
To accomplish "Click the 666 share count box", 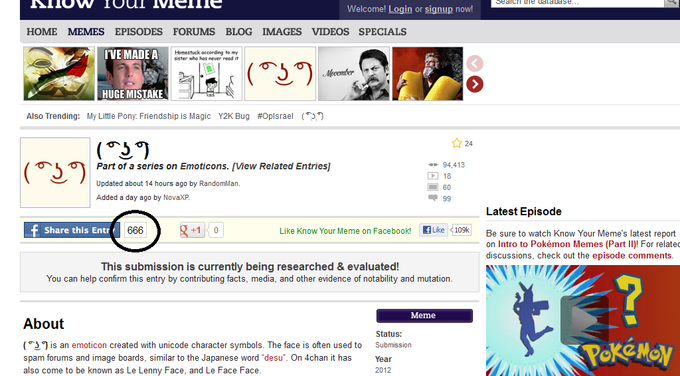I will [x=135, y=230].
